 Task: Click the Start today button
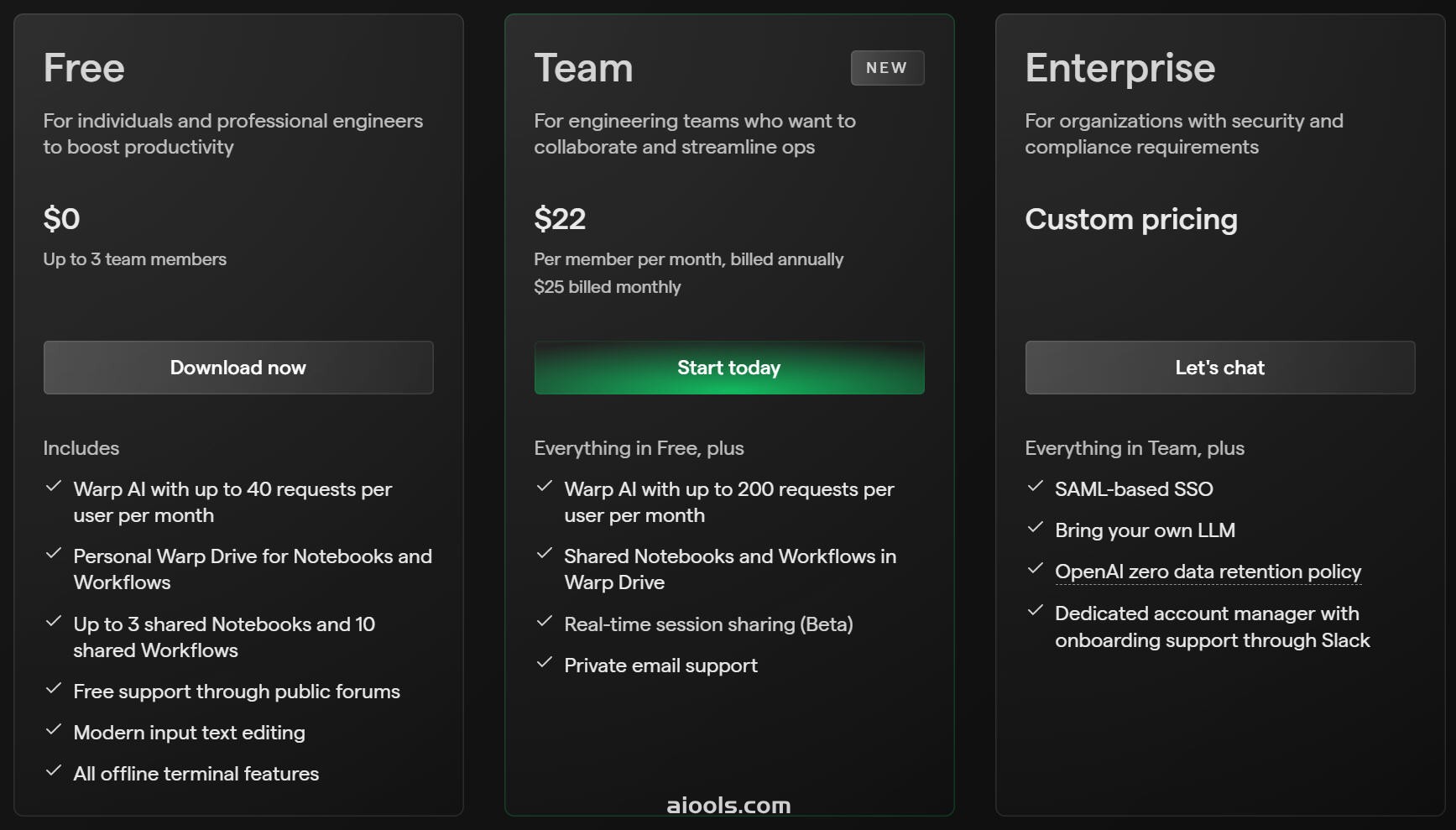point(729,368)
